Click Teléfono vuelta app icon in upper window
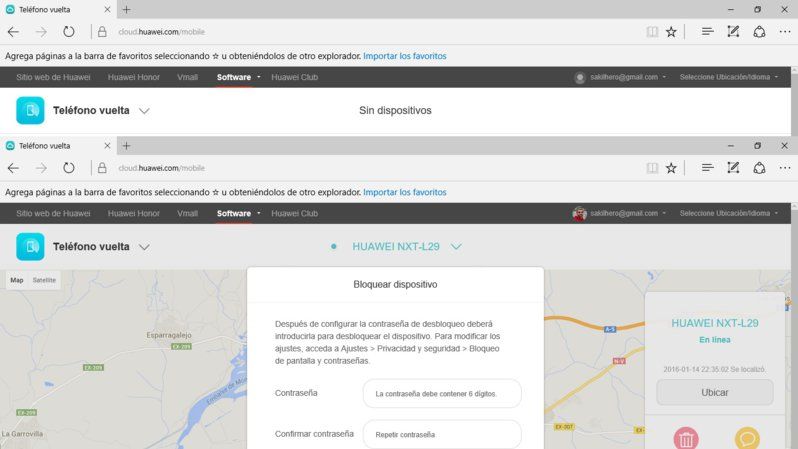 (x=30, y=110)
